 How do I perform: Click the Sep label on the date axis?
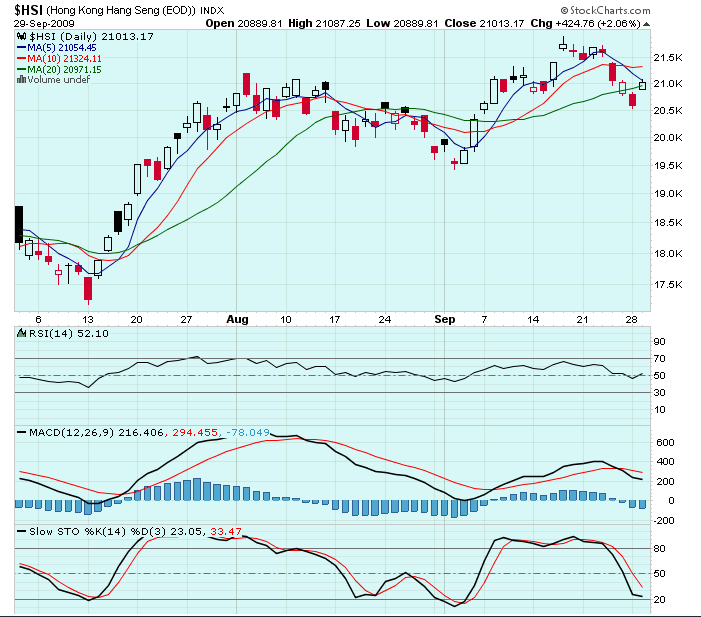coord(445,319)
